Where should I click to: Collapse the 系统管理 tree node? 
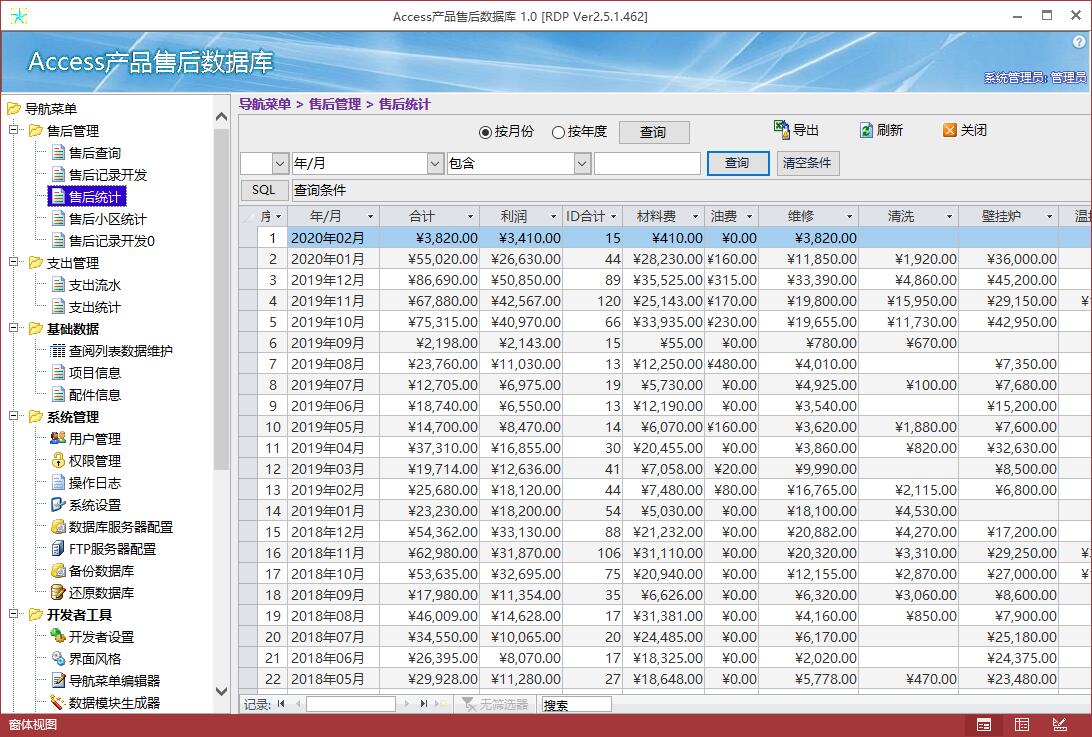pyautogui.click(x=13, y=416)
